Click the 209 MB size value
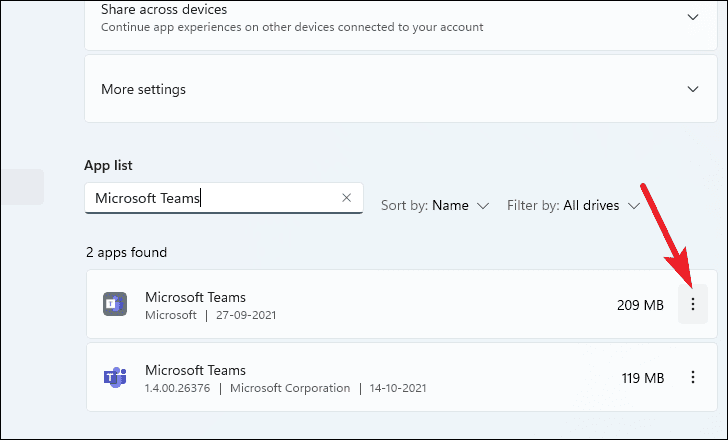 click(641, 305)
